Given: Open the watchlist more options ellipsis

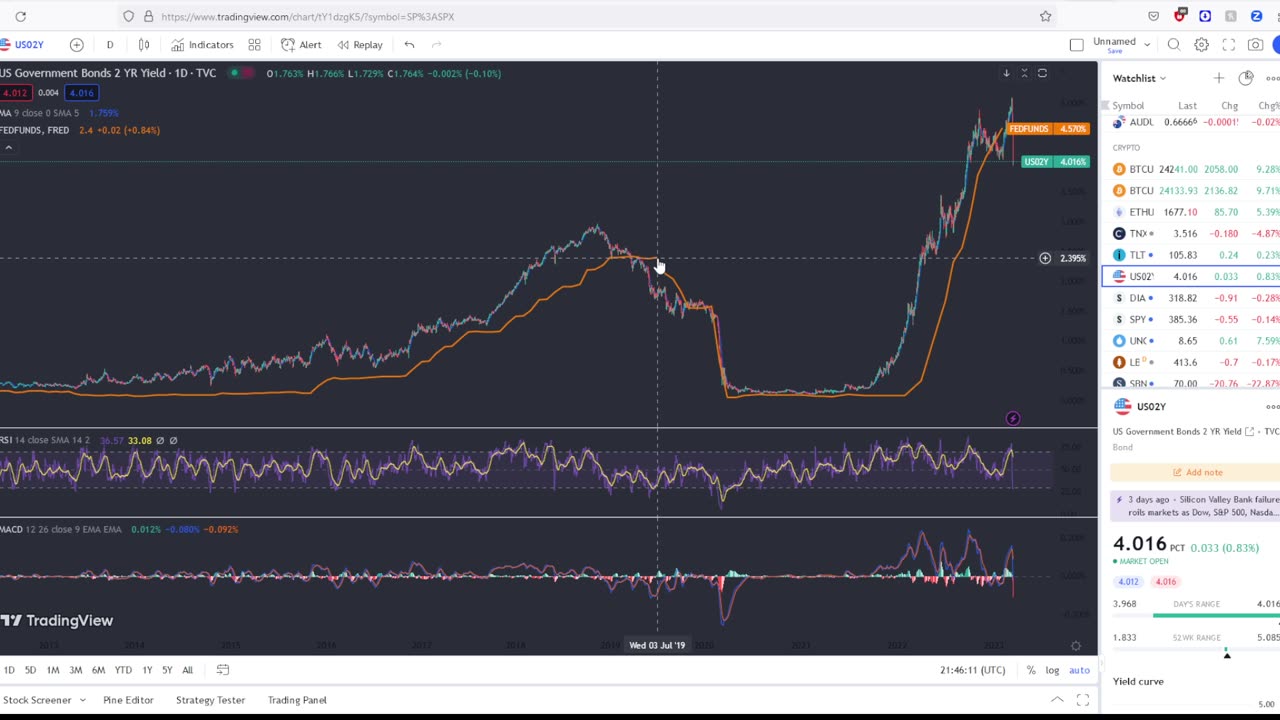Looking at the screenshot, I should [x=1272, y=78].
